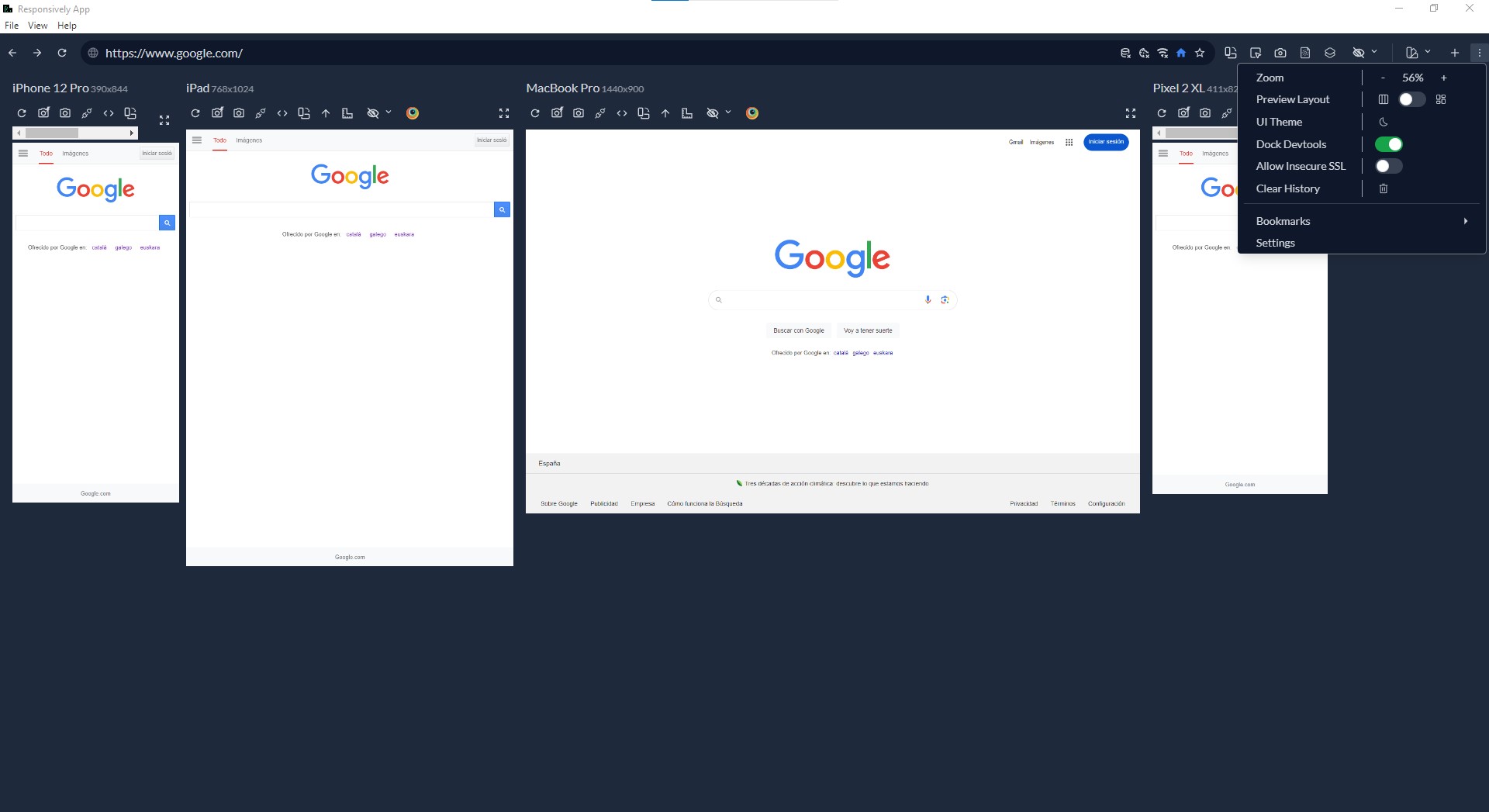Open Settings from the options menu
The height and width of the screenshot is (812, 1489).
point(1275,243)
